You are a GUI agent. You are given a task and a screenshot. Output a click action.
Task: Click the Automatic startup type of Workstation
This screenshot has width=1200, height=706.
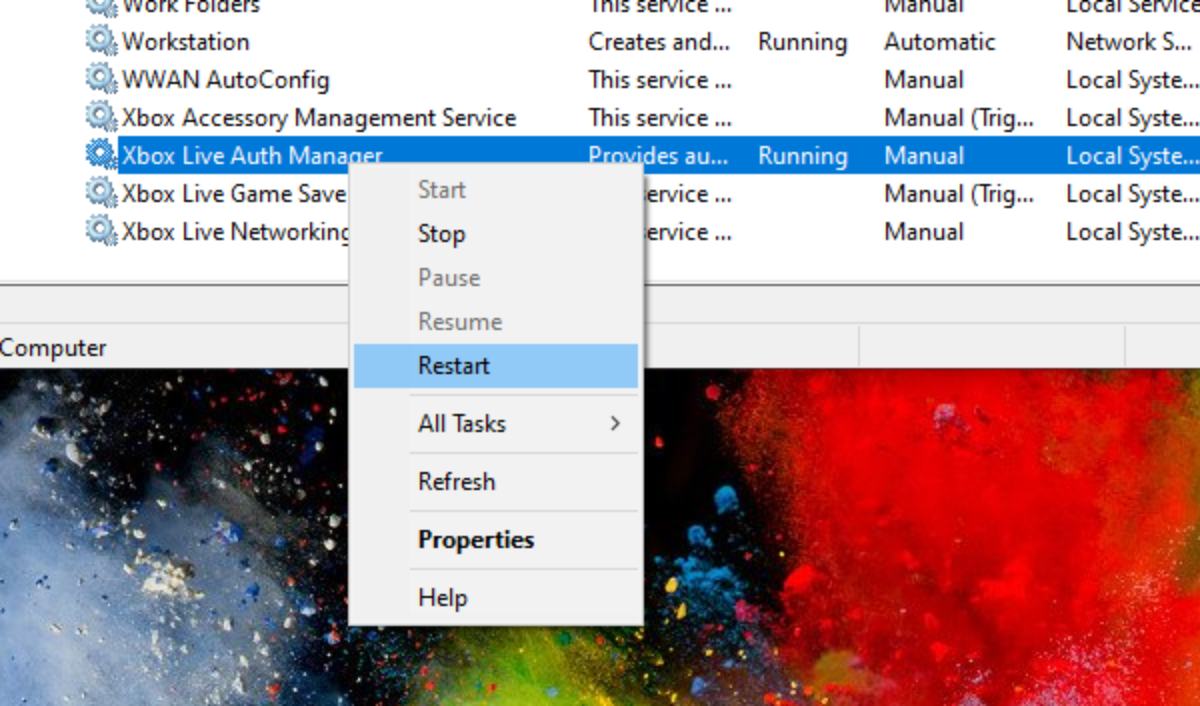(939, 42)
